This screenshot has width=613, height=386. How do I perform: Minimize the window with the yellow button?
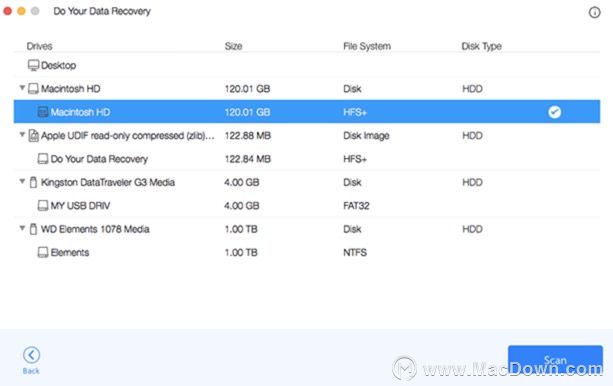22,11
